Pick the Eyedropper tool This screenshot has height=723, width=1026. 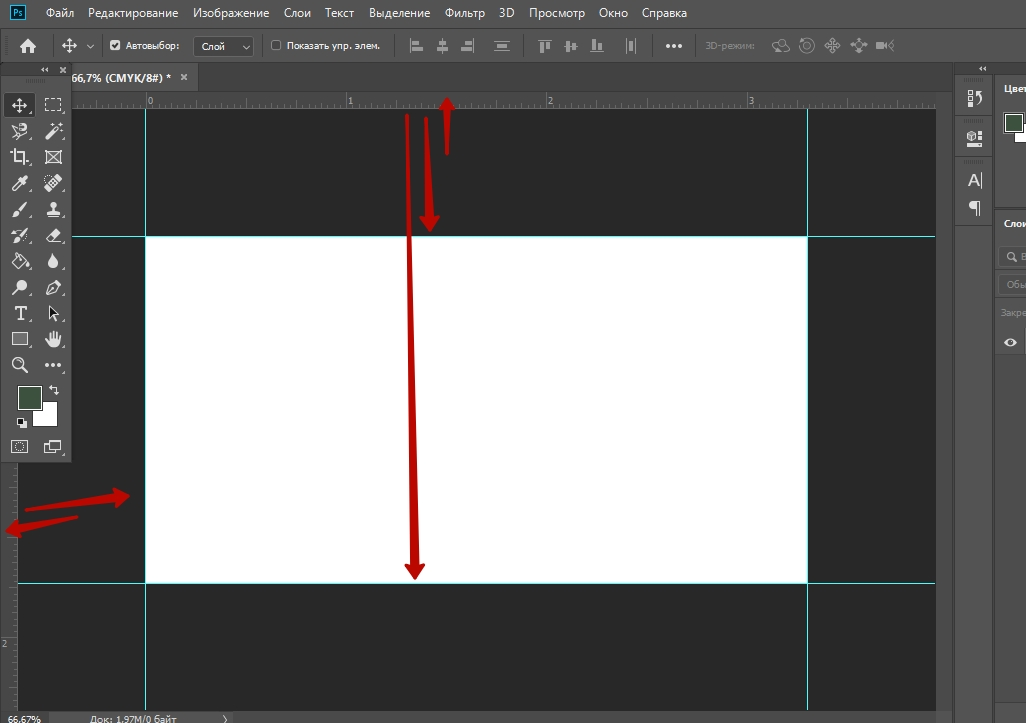[x=20, y=183]
